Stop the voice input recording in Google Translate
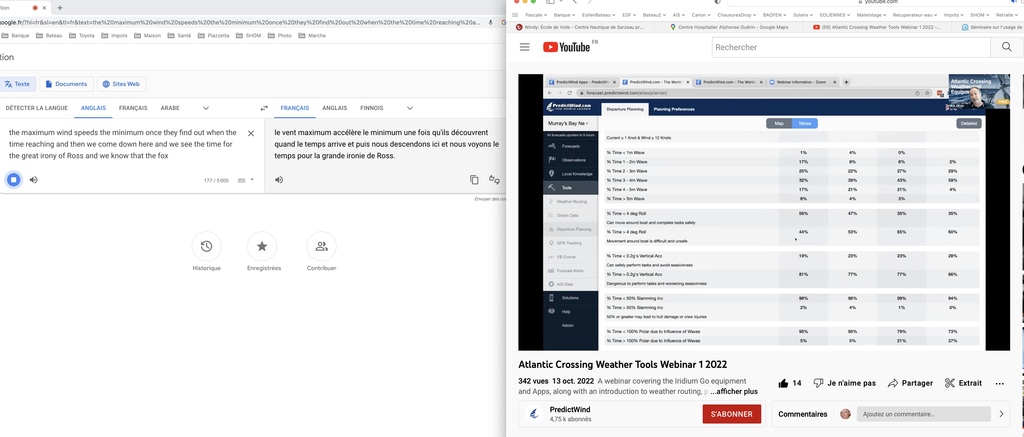The width and height of the screenshot is (1024, 437). point(13,180)
